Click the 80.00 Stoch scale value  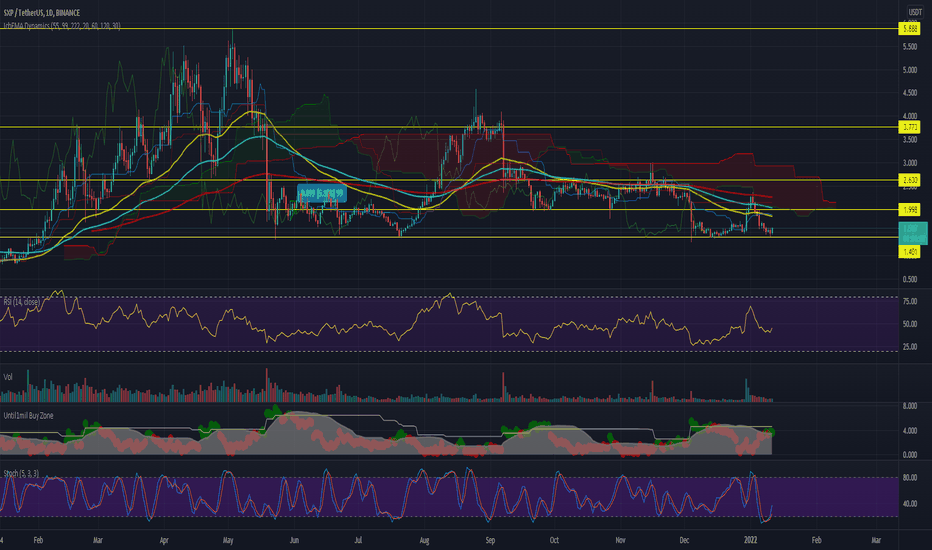click(x=909, y=477)
